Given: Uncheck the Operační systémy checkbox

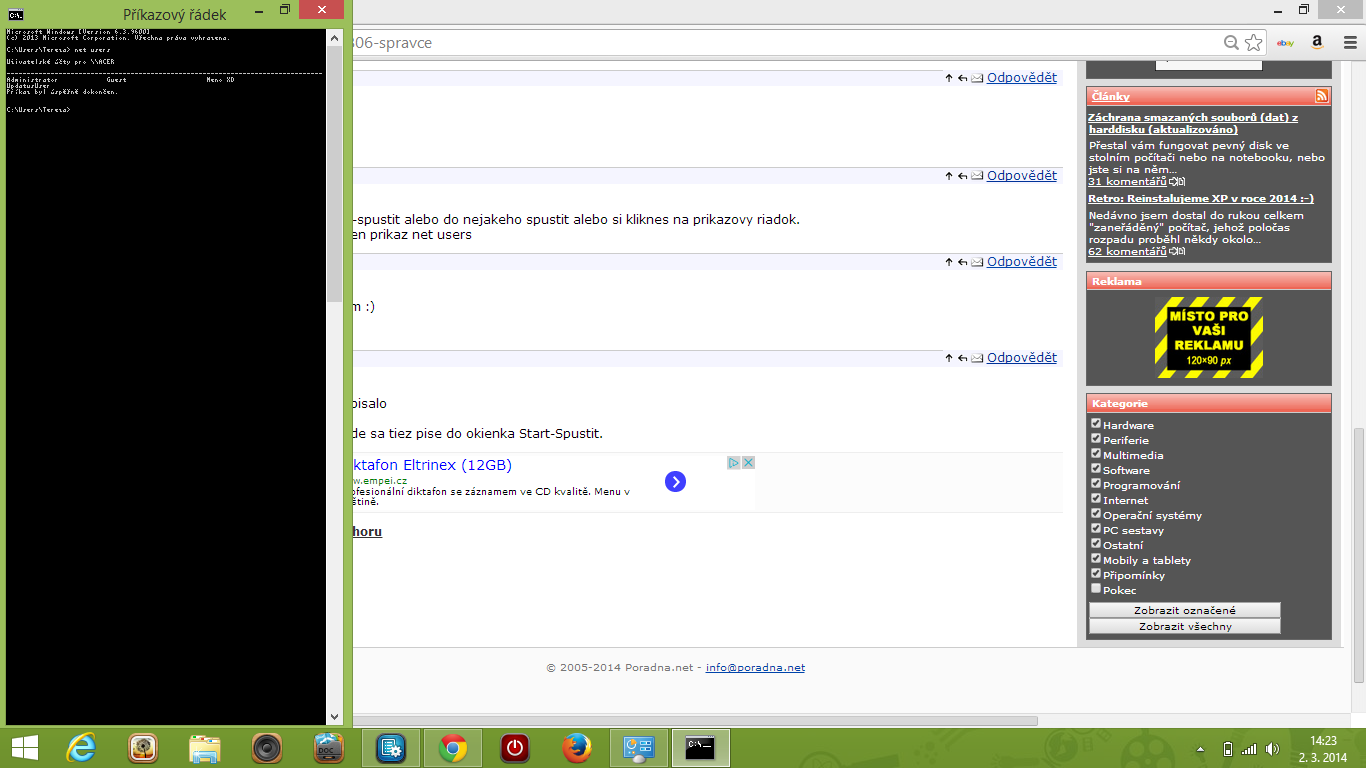Looking at the screenshot, I should (x=1096, y=513).
